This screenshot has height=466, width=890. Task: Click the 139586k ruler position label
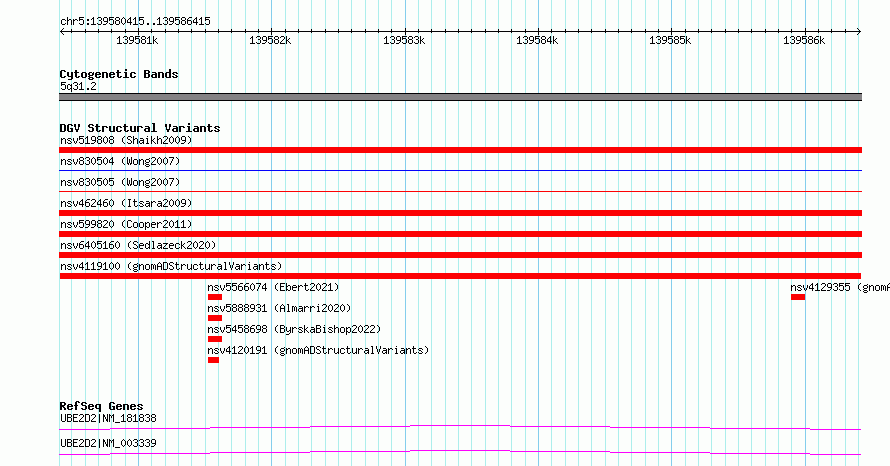point(804,40)
